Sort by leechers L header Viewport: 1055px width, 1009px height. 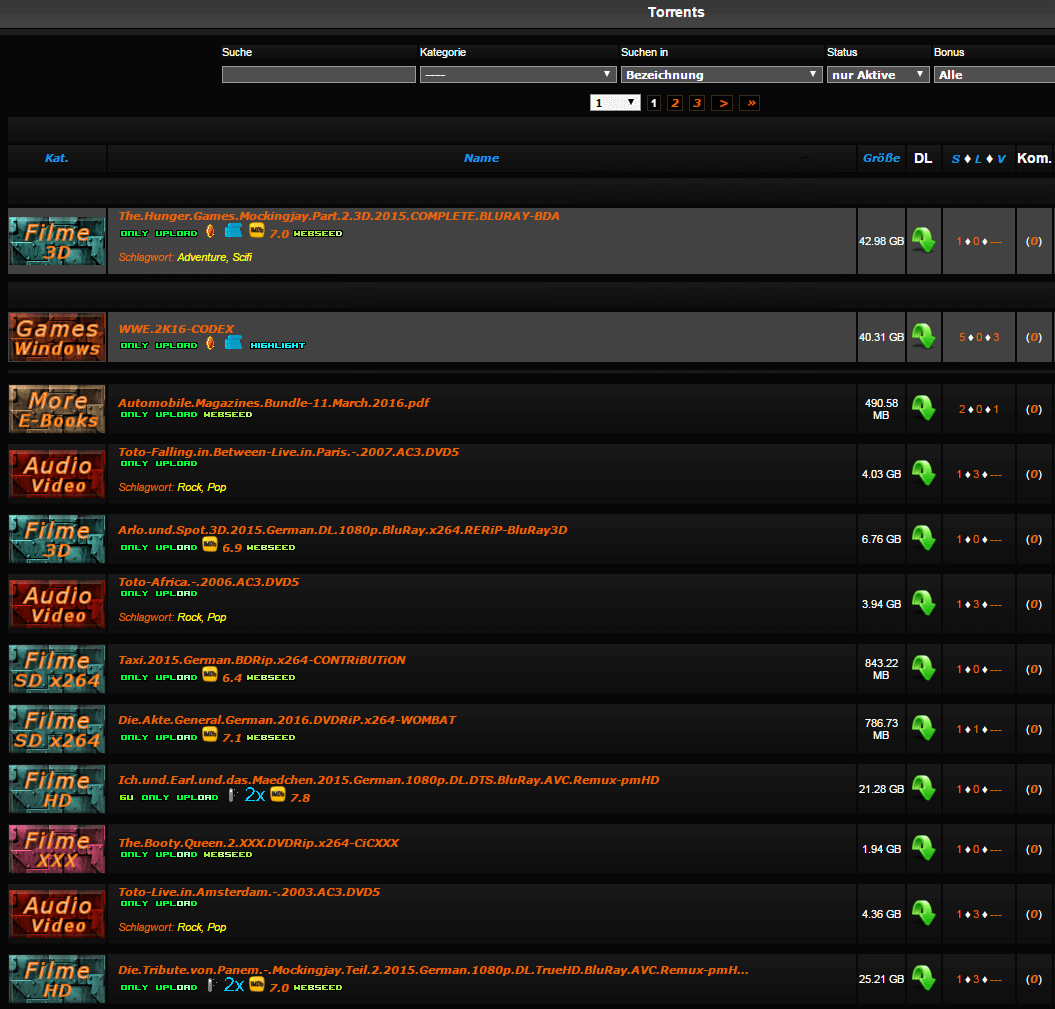click(x=978, y=159)
